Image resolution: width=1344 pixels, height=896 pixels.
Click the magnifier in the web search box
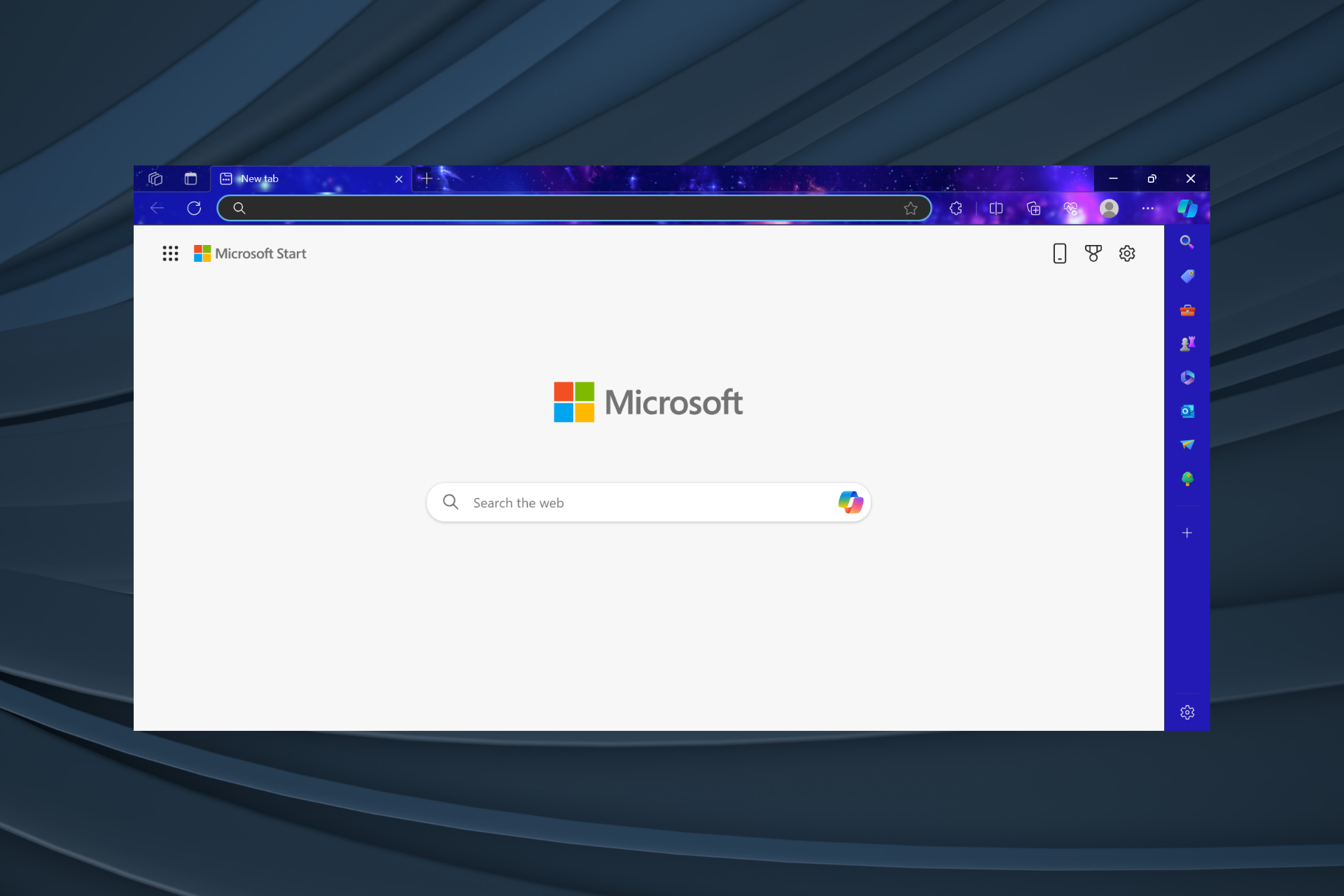pos(451,502)
